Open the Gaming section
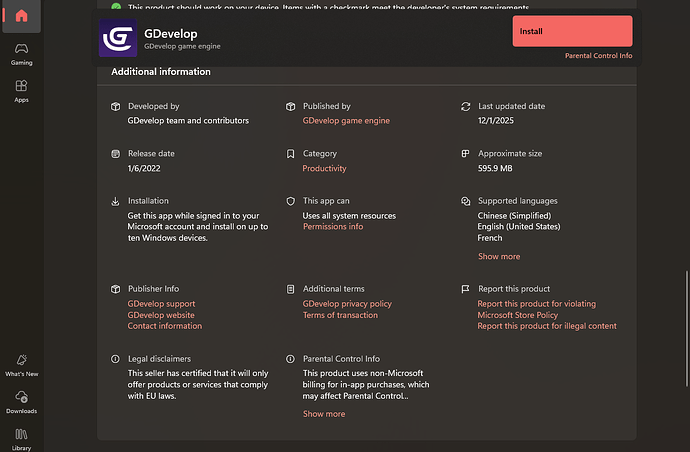This screenshot has height=452, width=690. [x=21, y=52]
